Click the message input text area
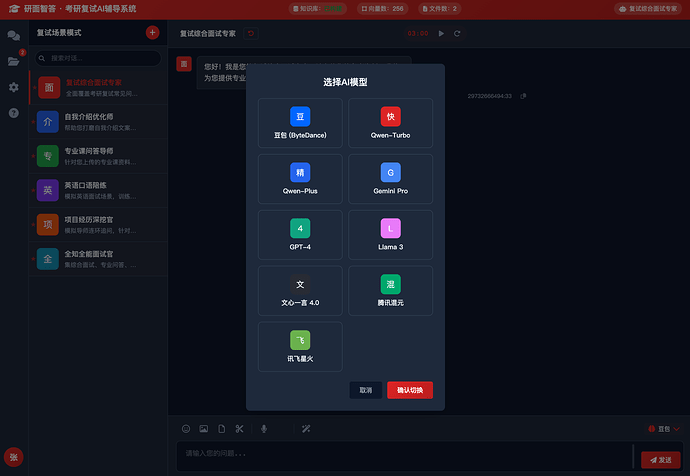 [x=404, y=456]
